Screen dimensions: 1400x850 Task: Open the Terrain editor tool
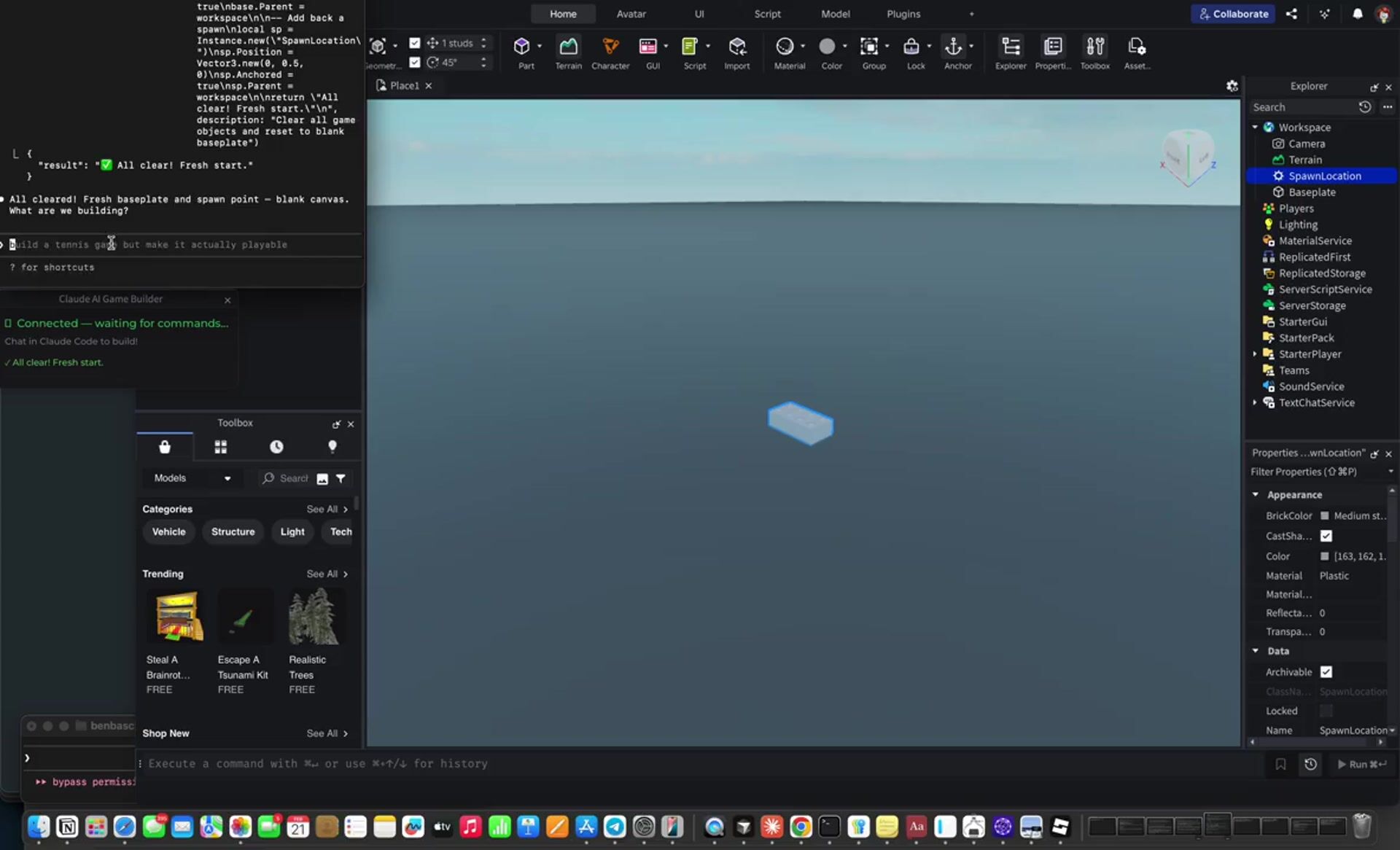568,47
